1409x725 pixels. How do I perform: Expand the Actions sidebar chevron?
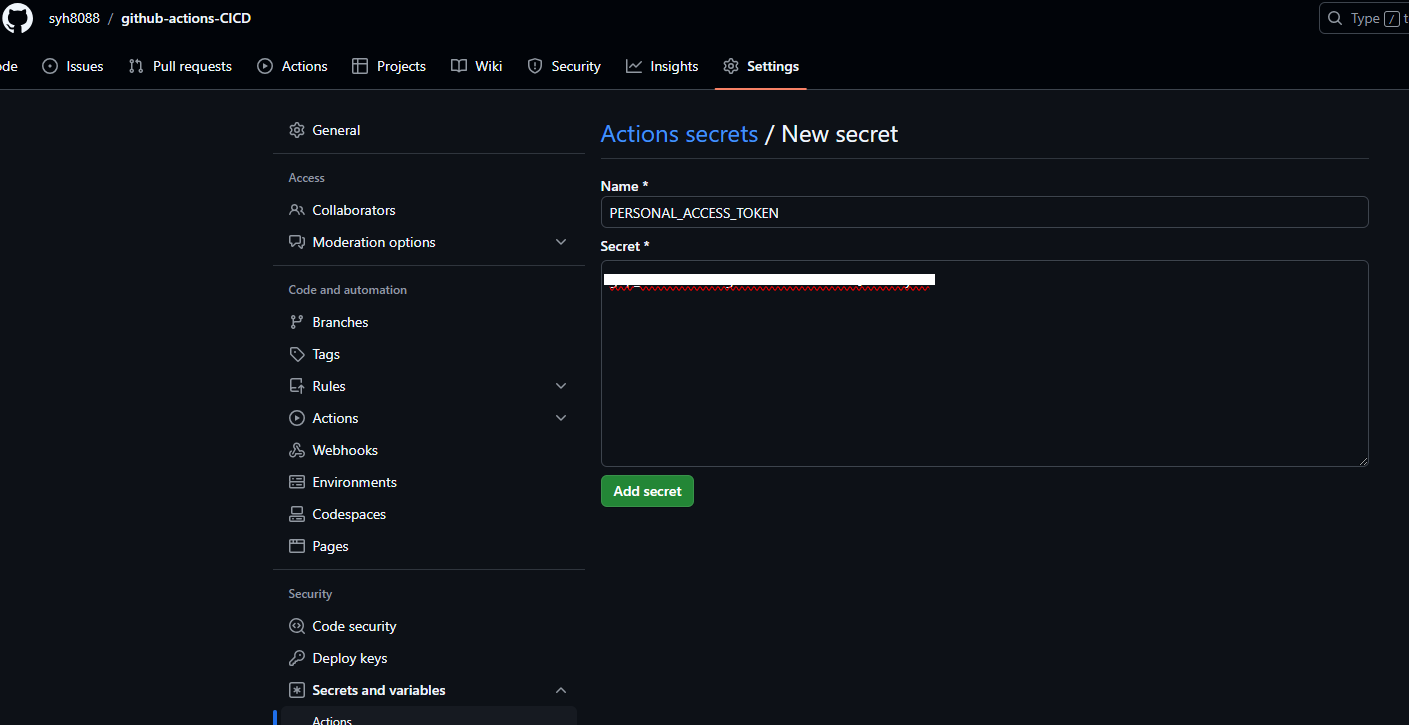click(561, 418)
